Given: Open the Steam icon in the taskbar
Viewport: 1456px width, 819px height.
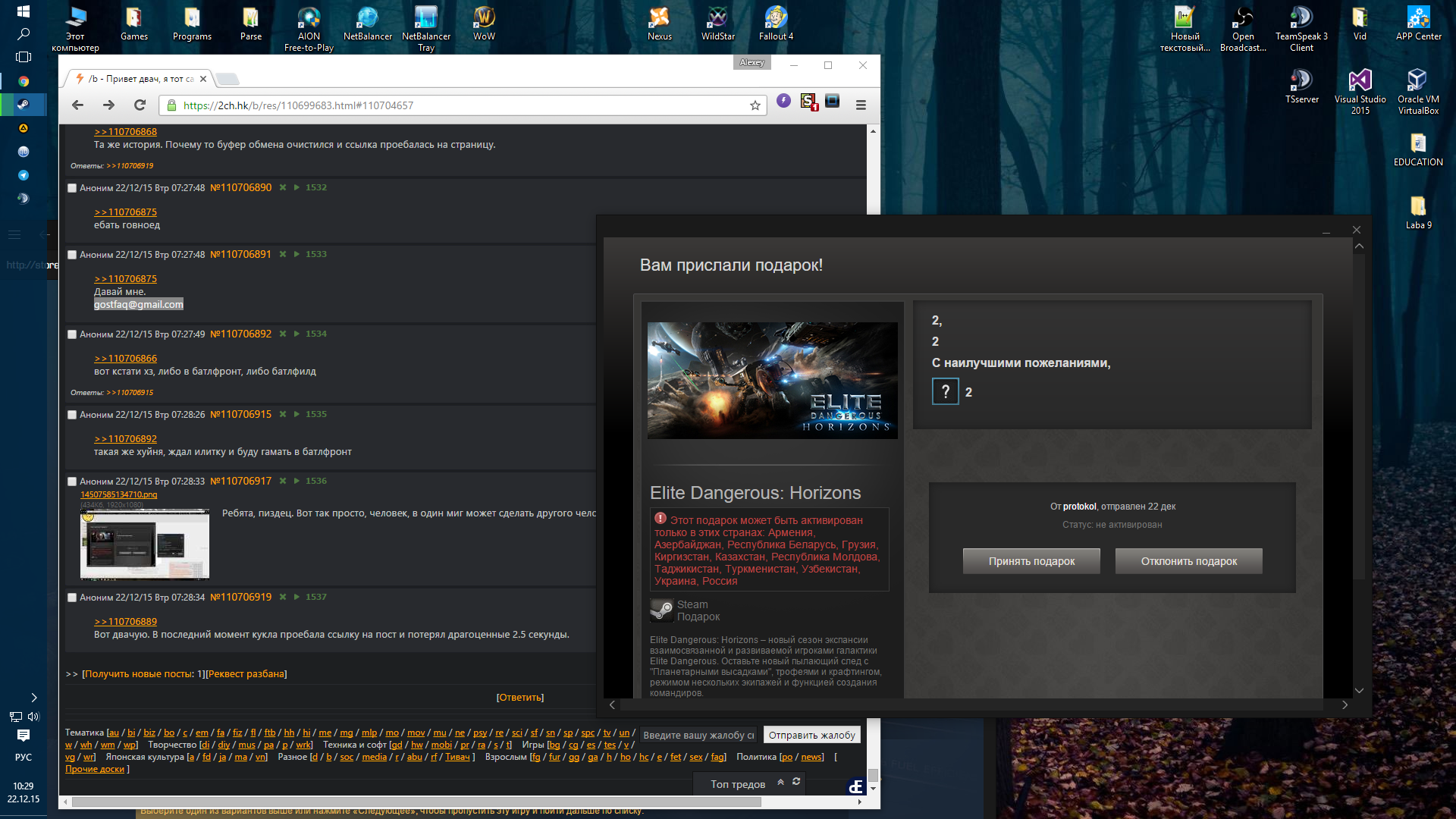Looking at the screenshot, I should (24, 104).
